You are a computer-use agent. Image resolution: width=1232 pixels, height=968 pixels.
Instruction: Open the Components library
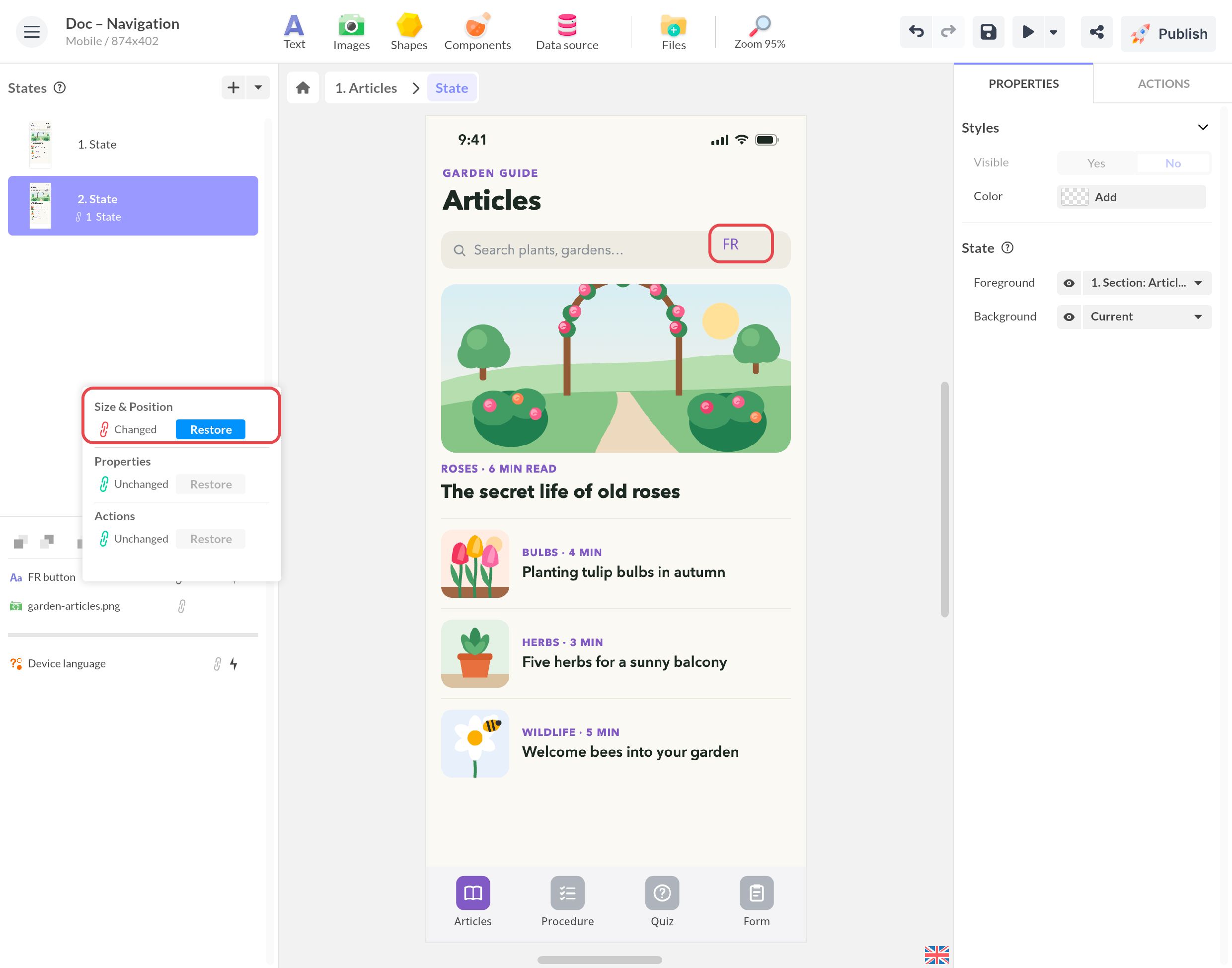point(477,32)
